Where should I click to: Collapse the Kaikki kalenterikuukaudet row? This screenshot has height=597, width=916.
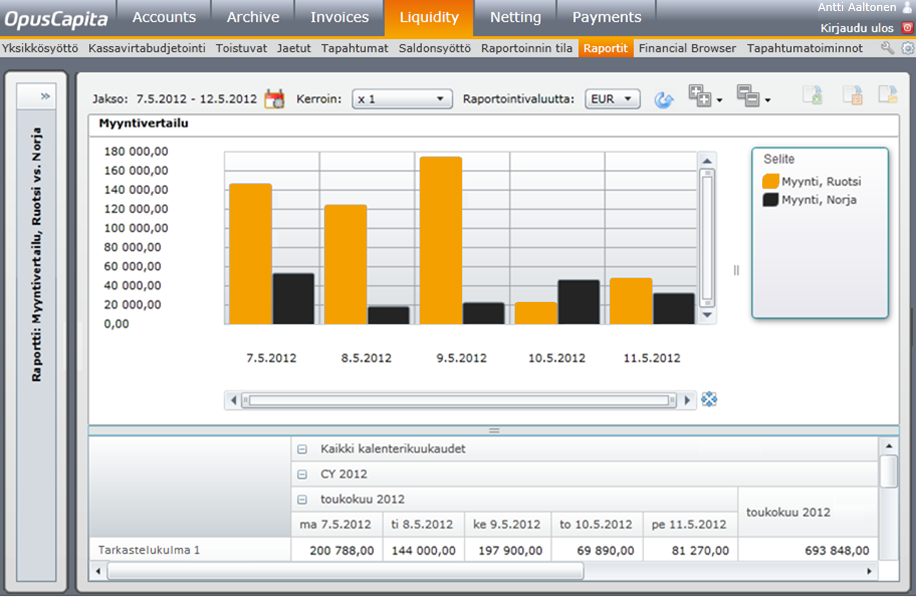coord(302,449)
